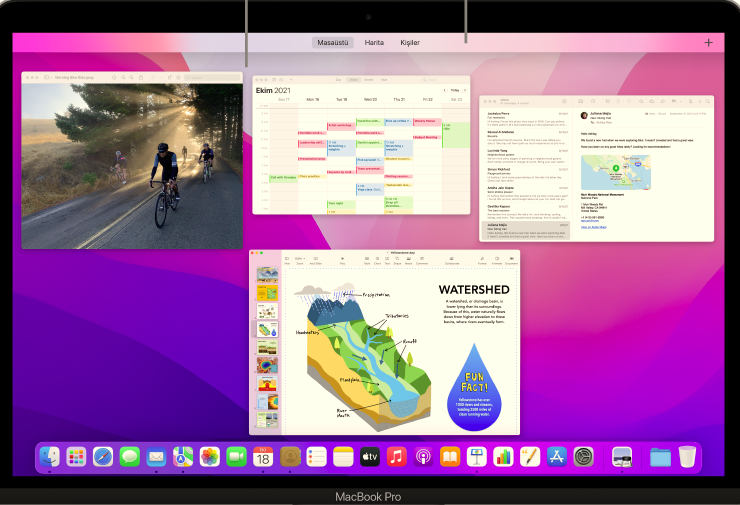
Task: Open Podcasts from the Dock
Action: [423, 457]
